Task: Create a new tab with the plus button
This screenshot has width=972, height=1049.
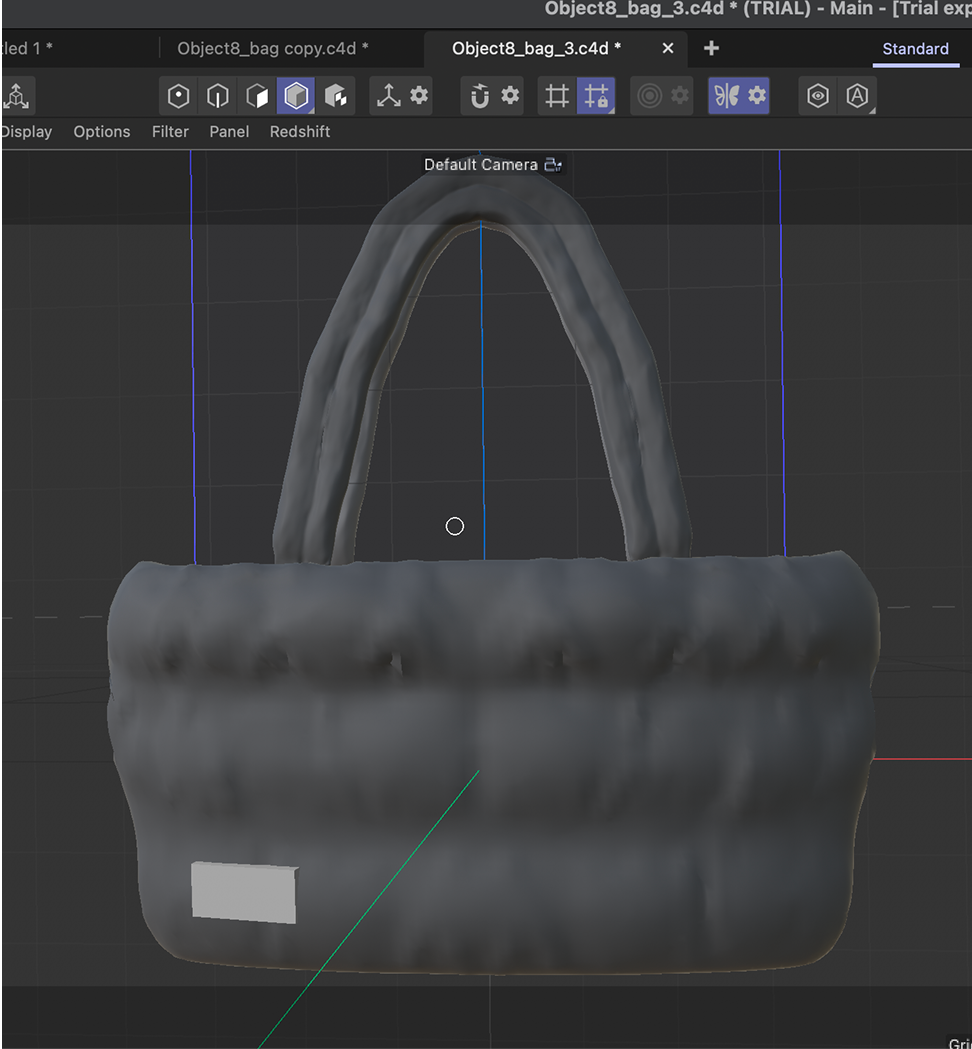Action: pyautogui.click(x=710, y=47)
